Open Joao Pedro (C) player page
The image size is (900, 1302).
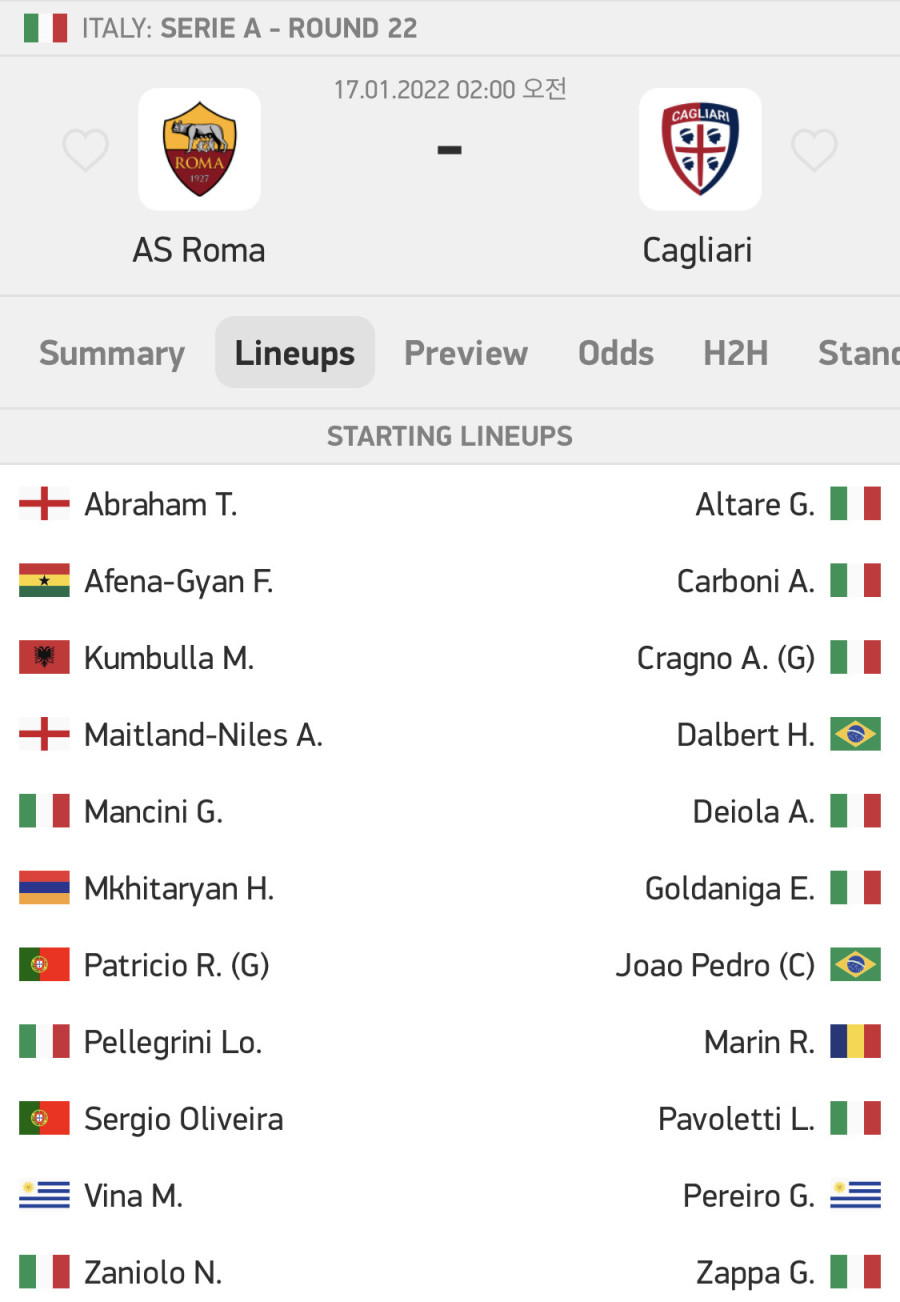[715, 965]
